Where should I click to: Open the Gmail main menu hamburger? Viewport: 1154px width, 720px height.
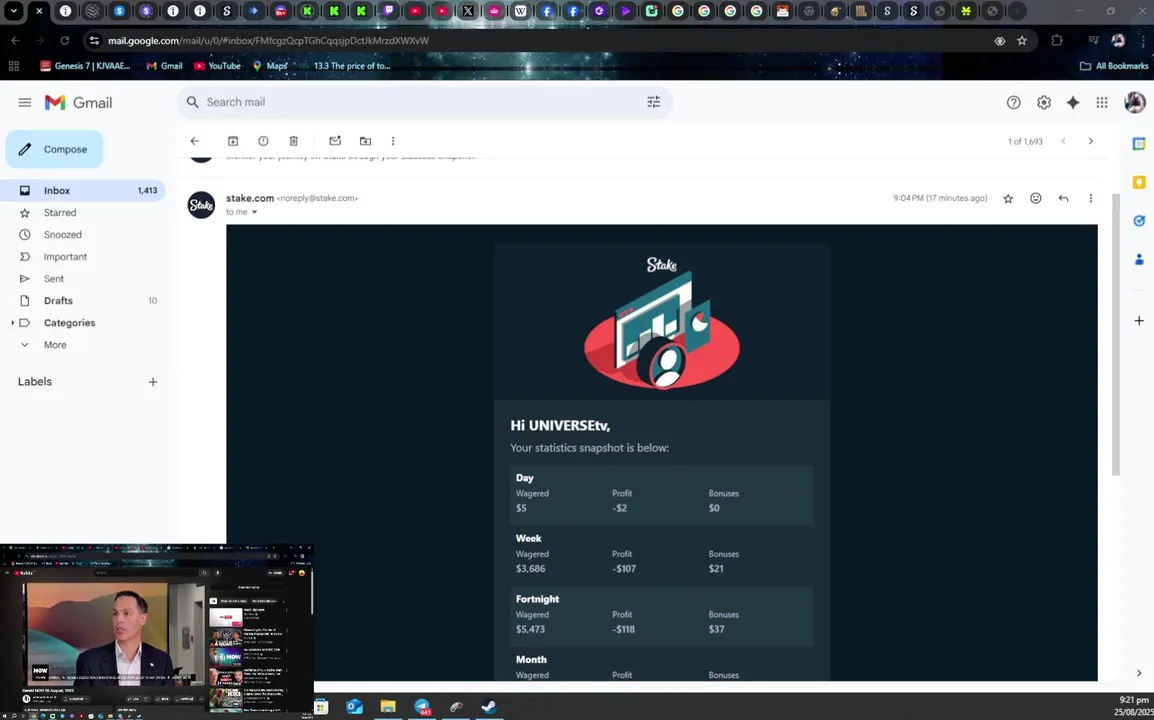point(24,102)
